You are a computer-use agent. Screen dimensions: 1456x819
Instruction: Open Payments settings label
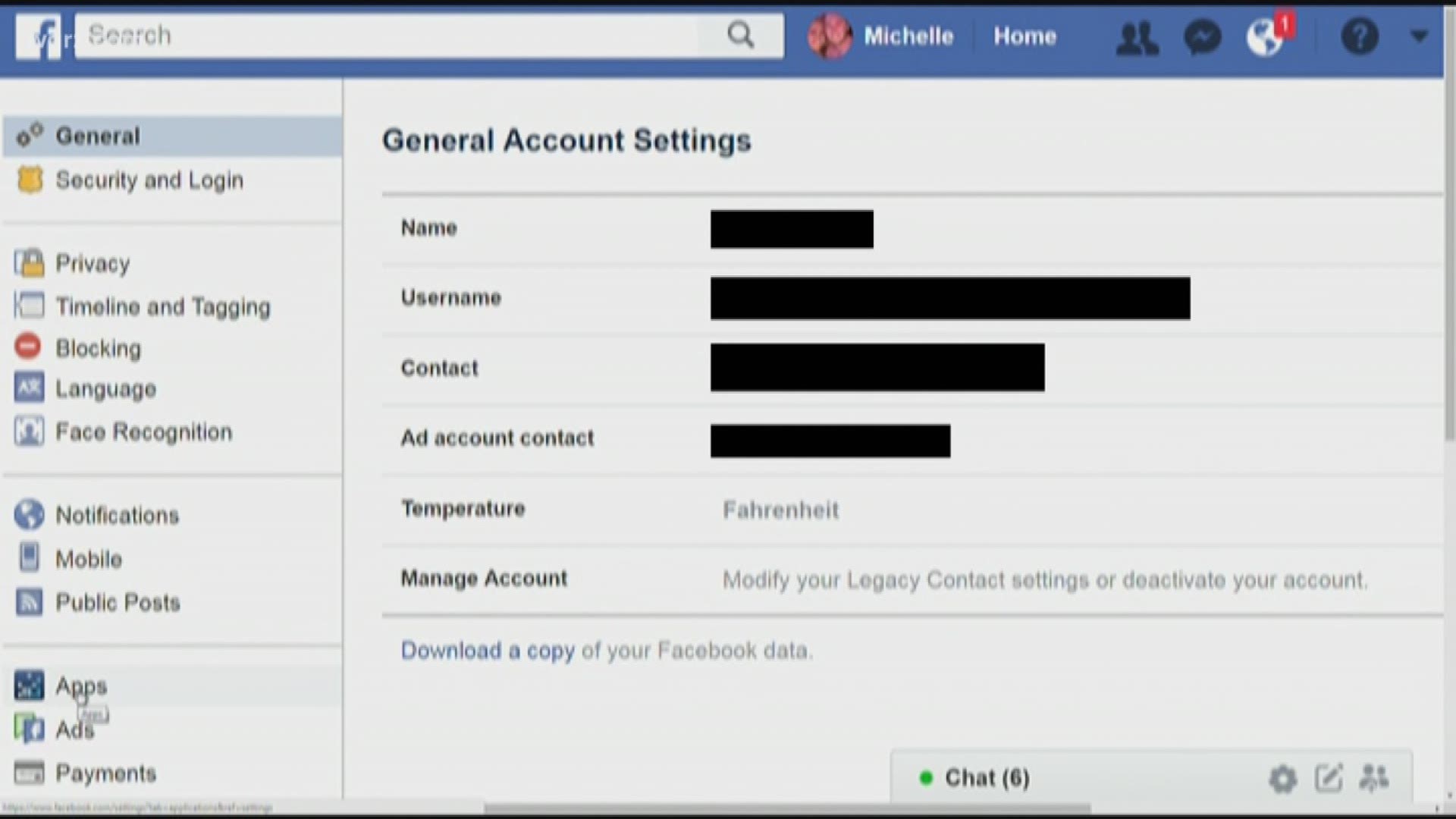pos(106,773)
